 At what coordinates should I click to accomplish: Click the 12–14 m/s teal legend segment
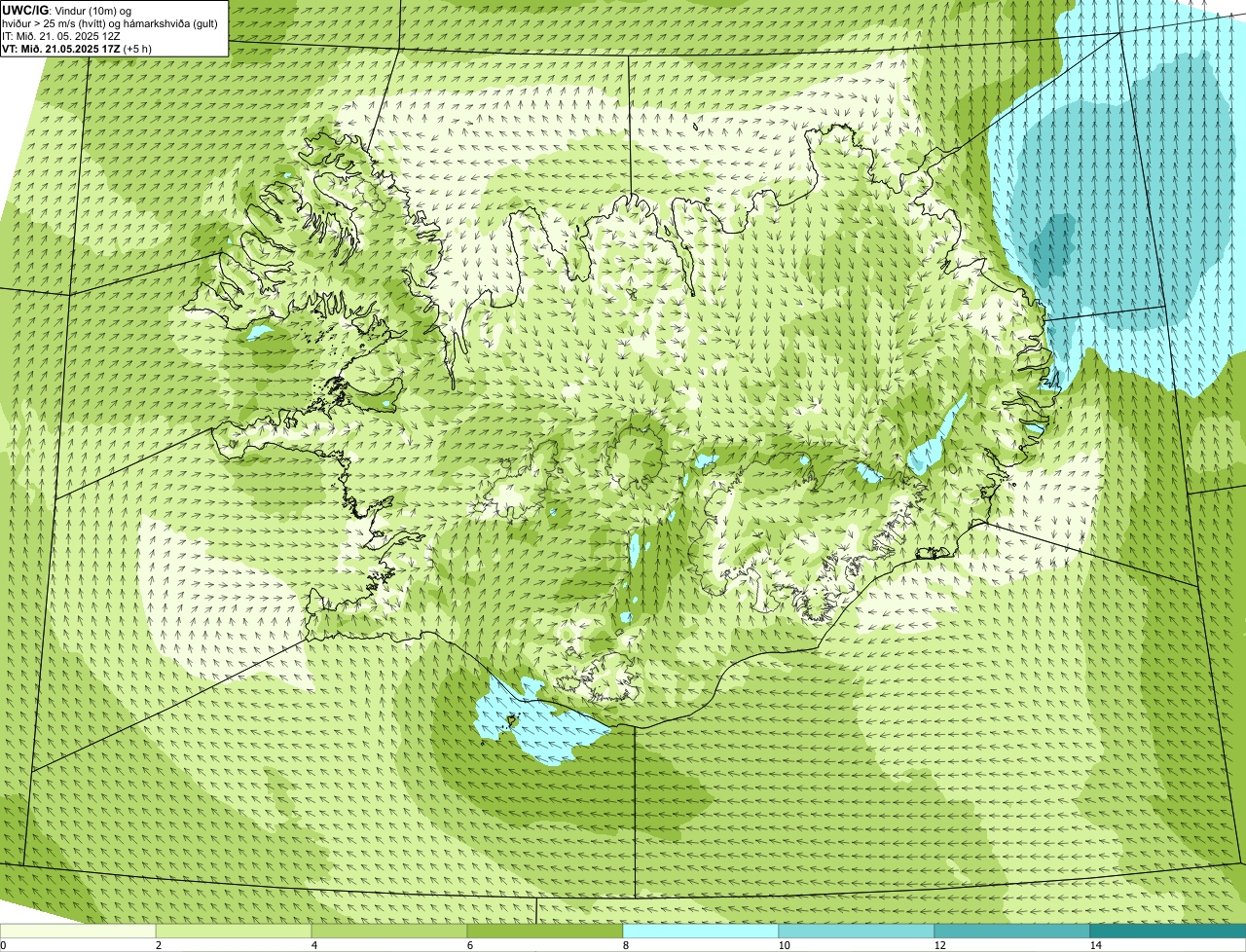click(x=1012, y=931)
